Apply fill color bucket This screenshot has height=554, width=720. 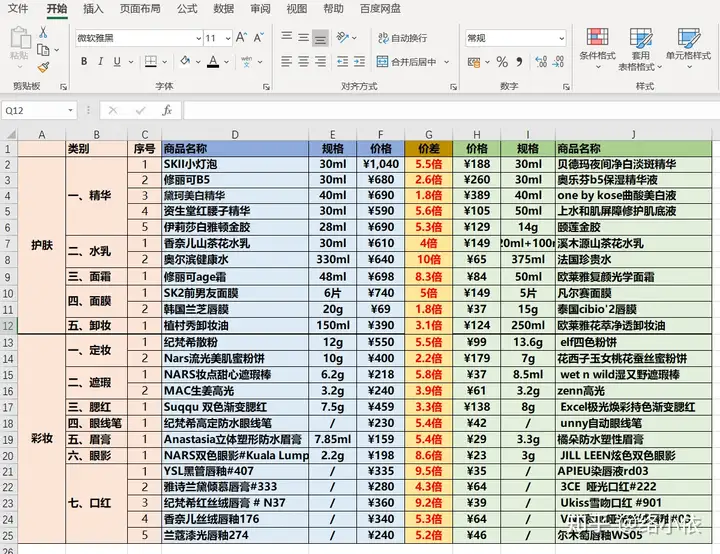pos(185,61)
